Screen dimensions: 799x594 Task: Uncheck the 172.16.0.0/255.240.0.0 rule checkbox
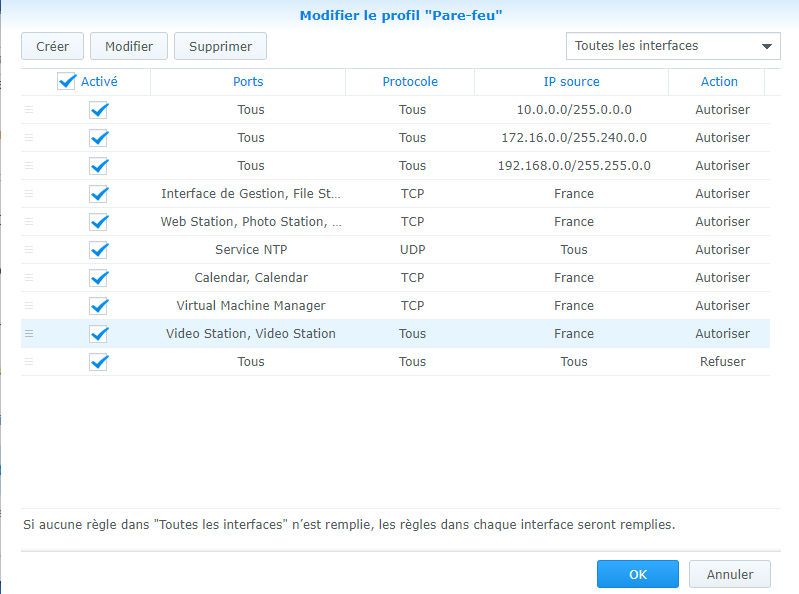pyautogui.click(x=98, y=138)
